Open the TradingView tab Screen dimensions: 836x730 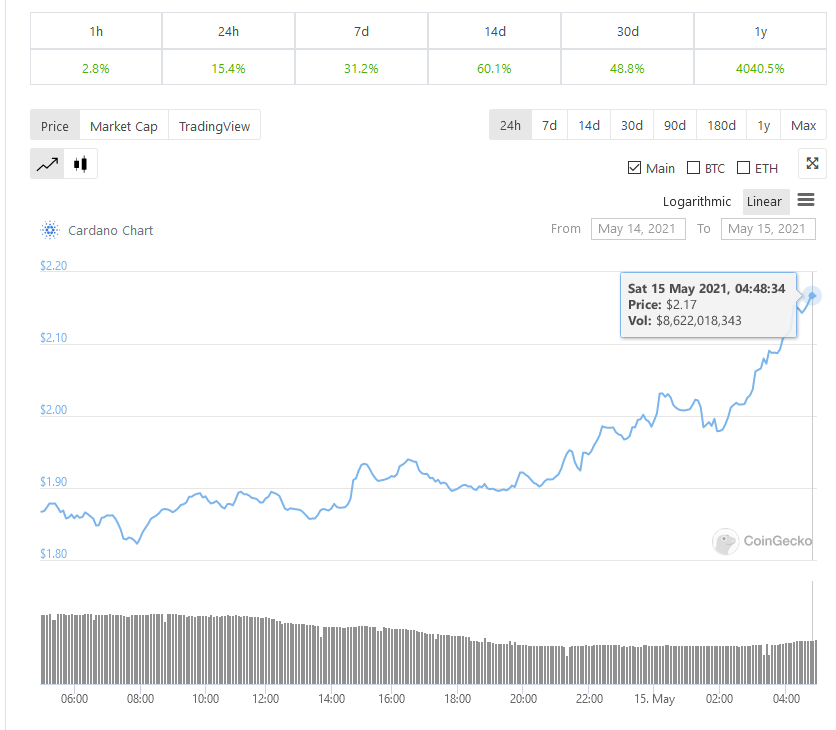tap(214, 125)
